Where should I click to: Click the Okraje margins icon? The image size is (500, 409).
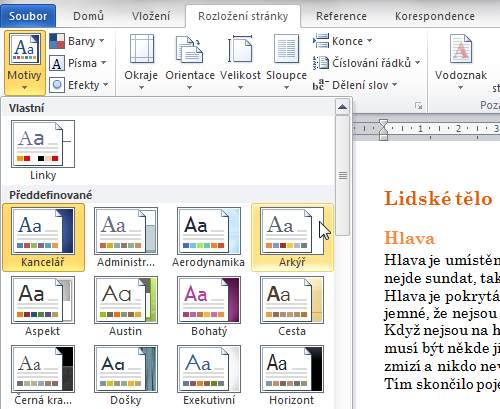point(142,49)
